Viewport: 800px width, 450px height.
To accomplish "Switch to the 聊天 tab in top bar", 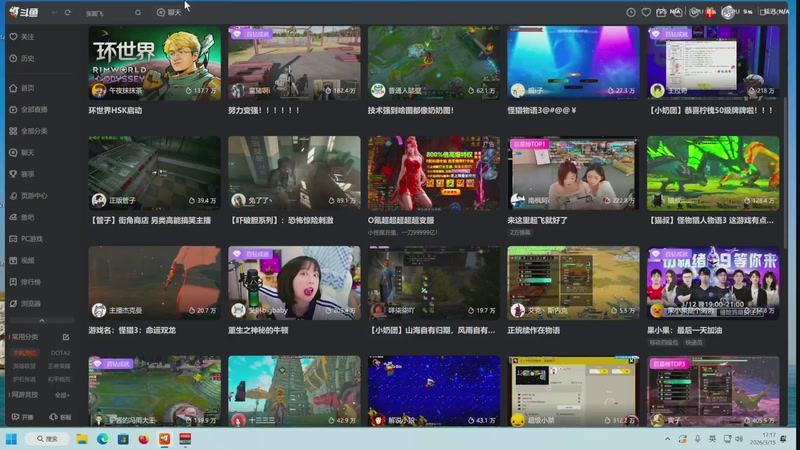I will pyautogui.click(x=169, y=12).
